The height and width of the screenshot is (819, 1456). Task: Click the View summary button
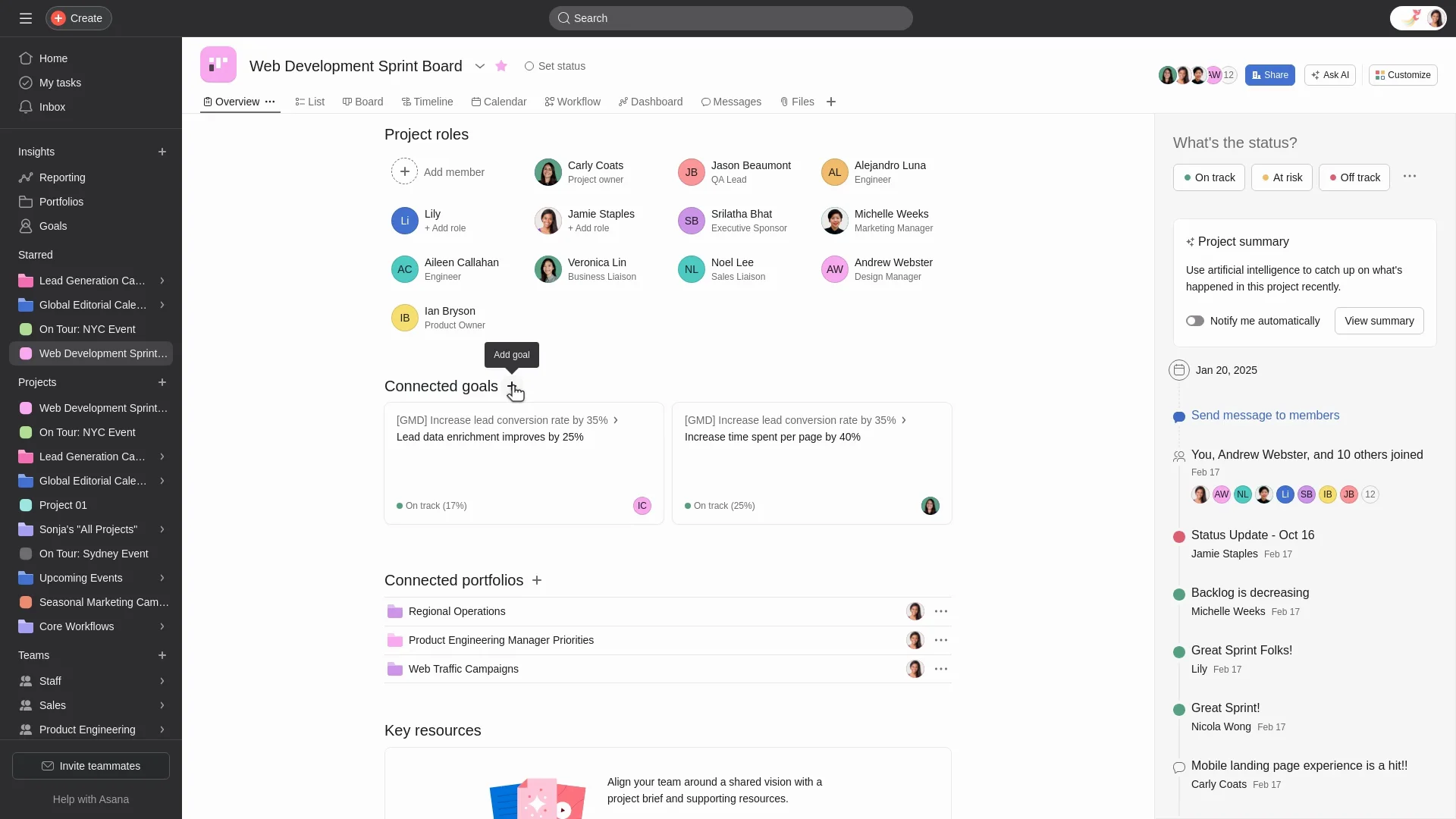1379,321
